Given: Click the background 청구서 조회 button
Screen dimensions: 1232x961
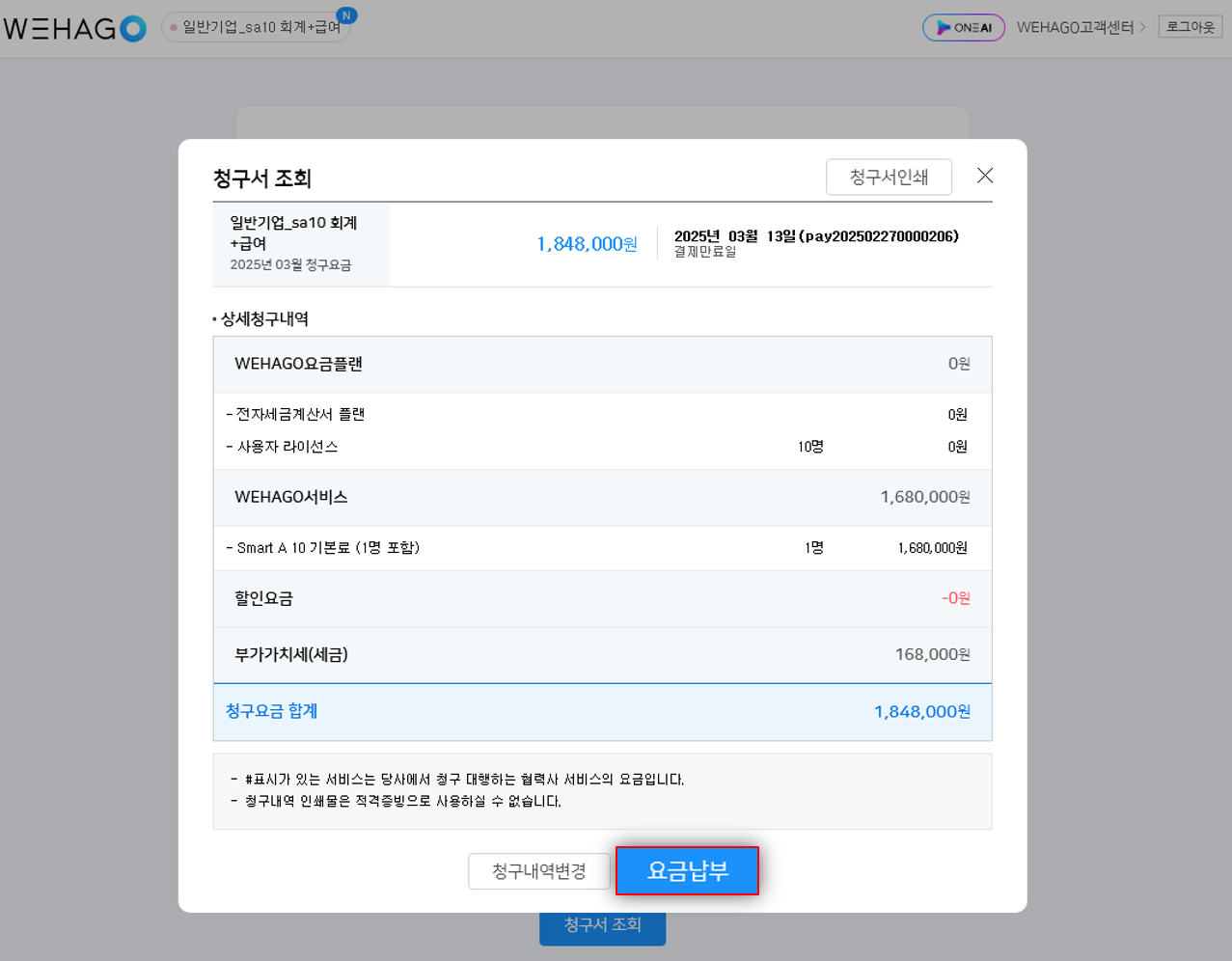Looking at the screenshot, I should pos(602,925).
